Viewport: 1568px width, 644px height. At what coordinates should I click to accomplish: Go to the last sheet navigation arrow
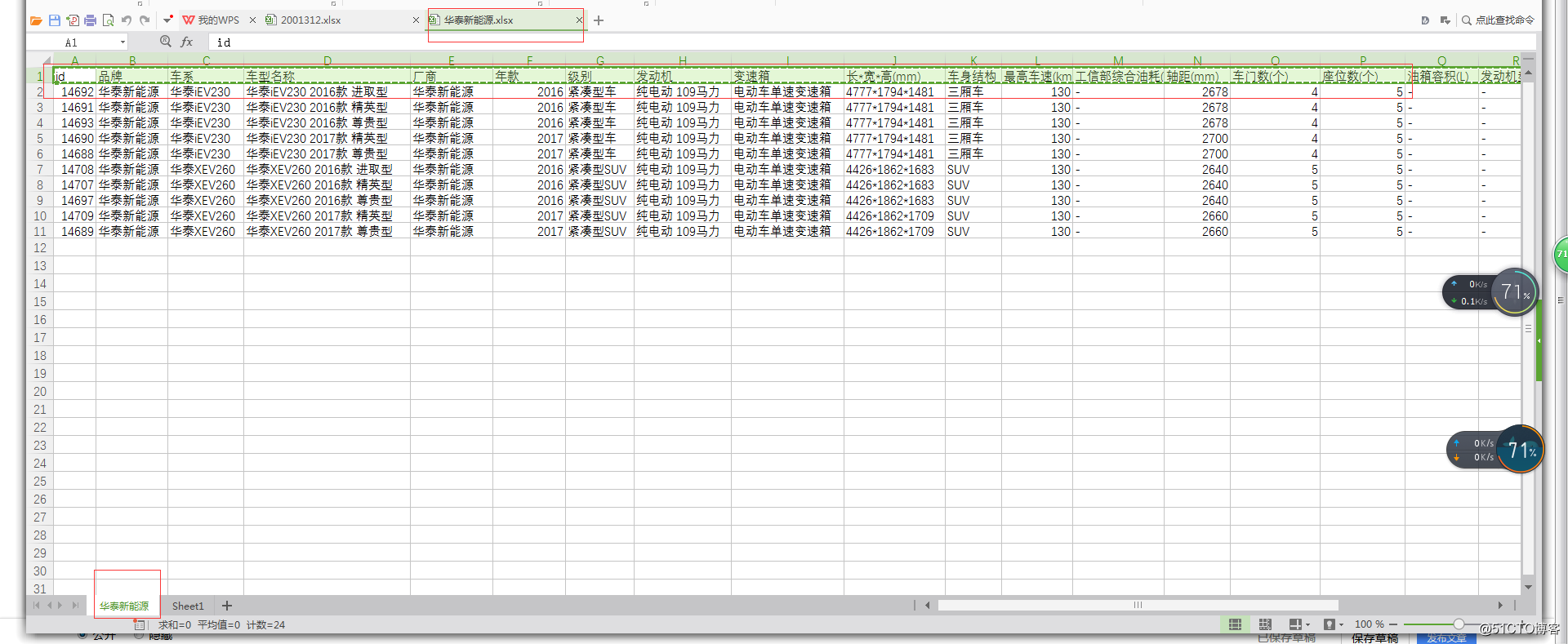[75, 606]
